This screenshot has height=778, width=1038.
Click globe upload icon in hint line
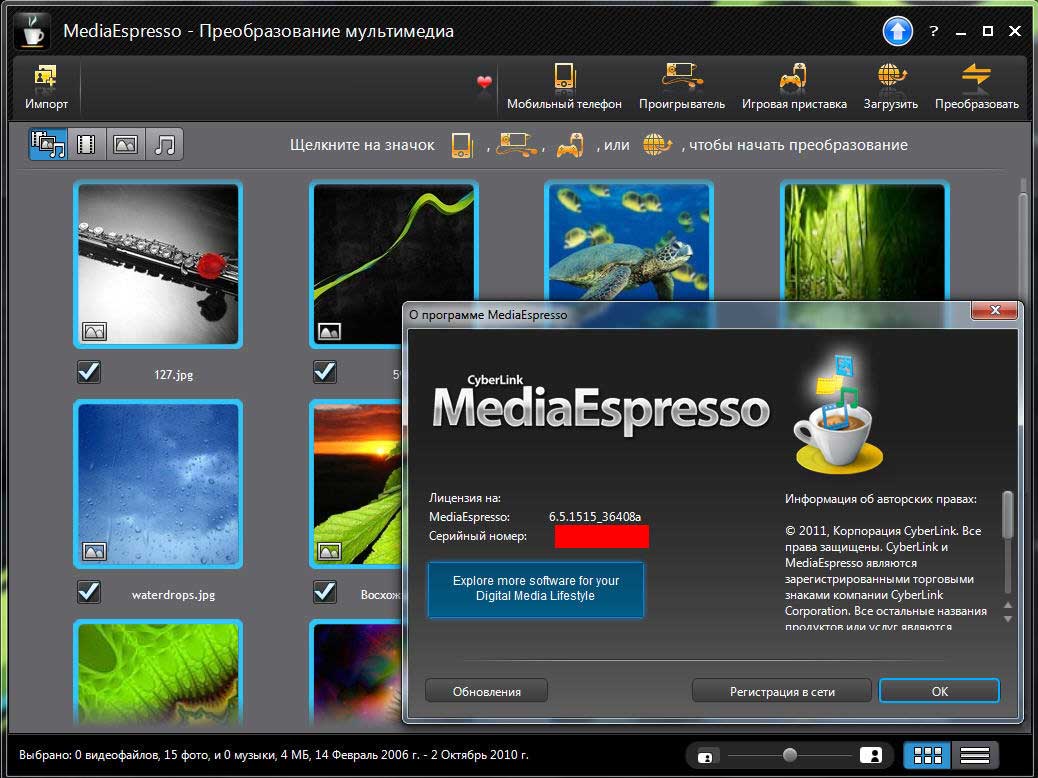657,144
